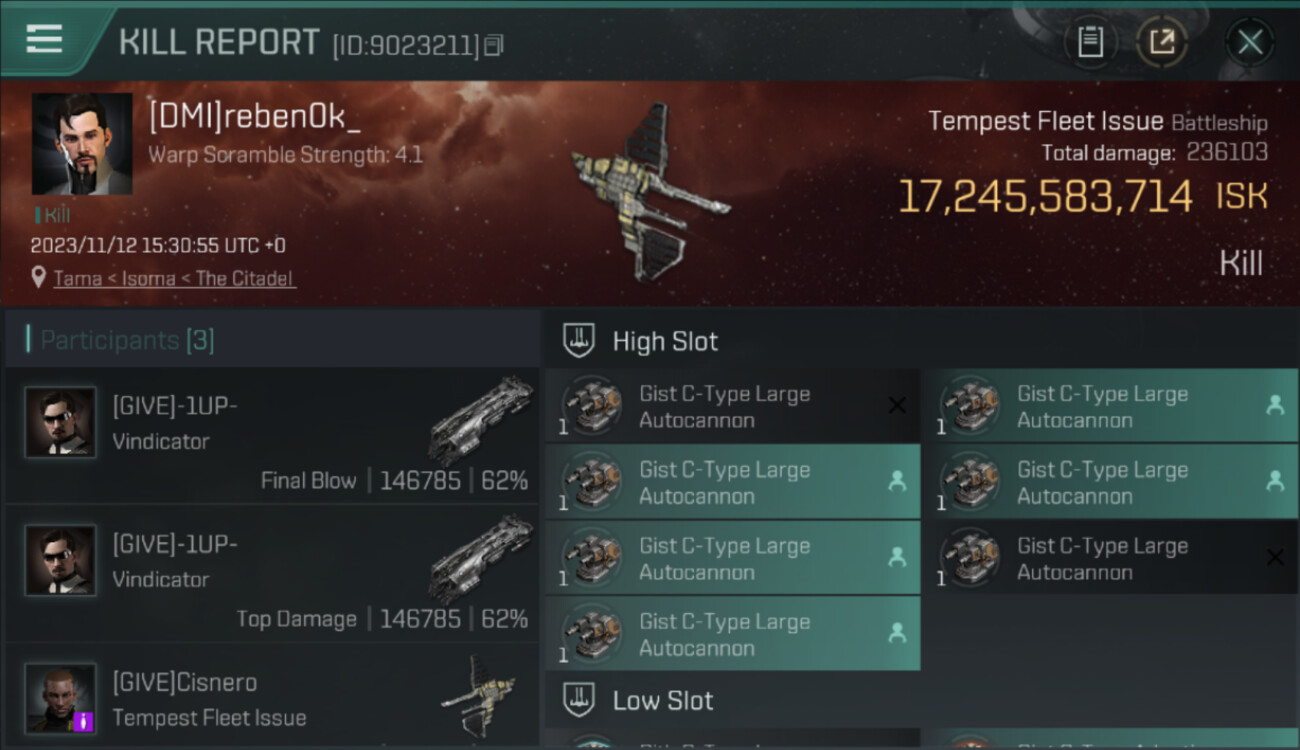This screenshot has height=750, width=1300.
Task: Click the Low Slot shield icon
Action: pyautogui.click(x=579, y=700)
